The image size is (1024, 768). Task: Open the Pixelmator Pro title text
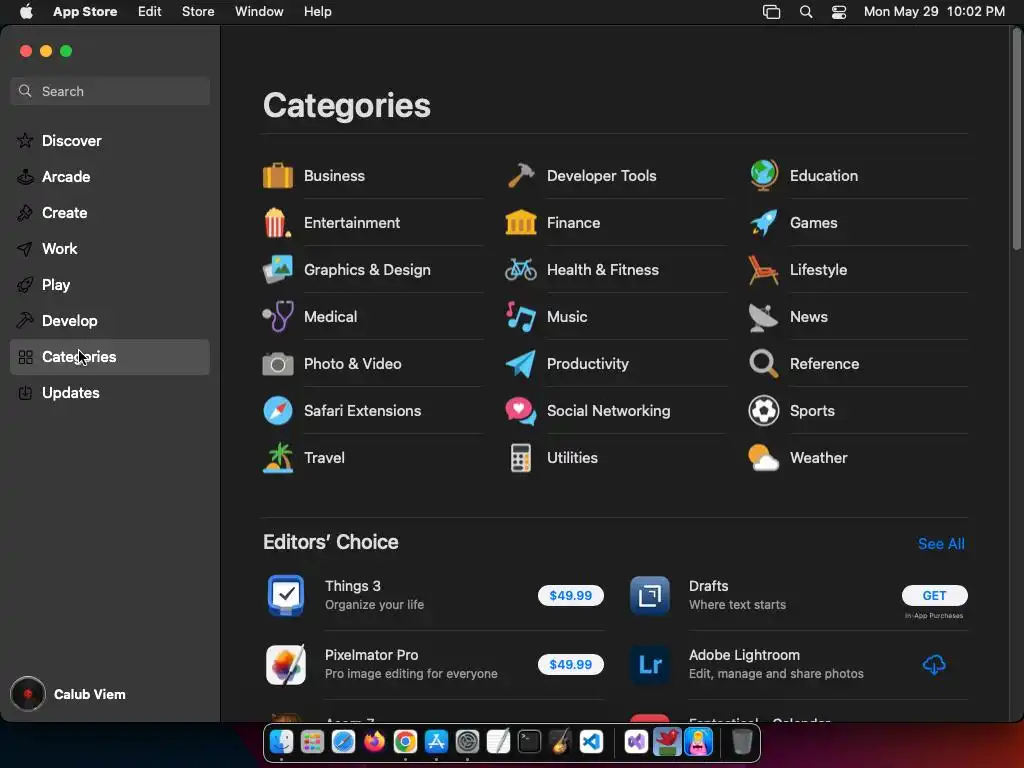372,655
